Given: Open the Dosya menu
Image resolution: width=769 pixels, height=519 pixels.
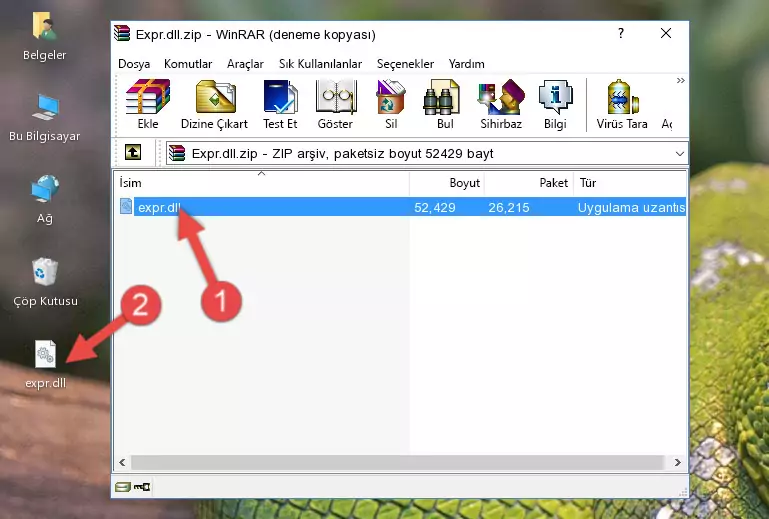Looking at the screenshot, I should tap(134, 64).
